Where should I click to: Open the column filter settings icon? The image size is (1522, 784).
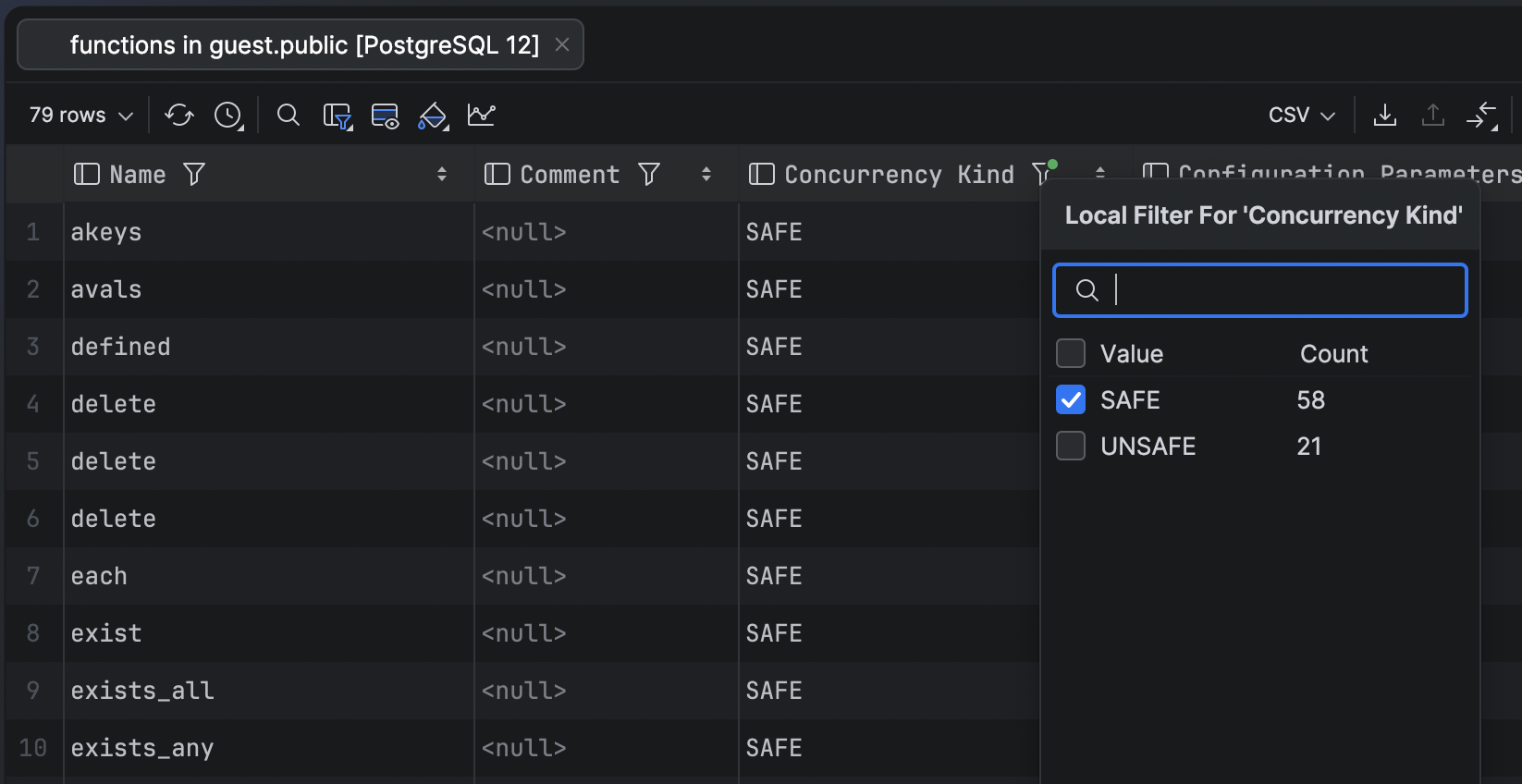point(337,116)
